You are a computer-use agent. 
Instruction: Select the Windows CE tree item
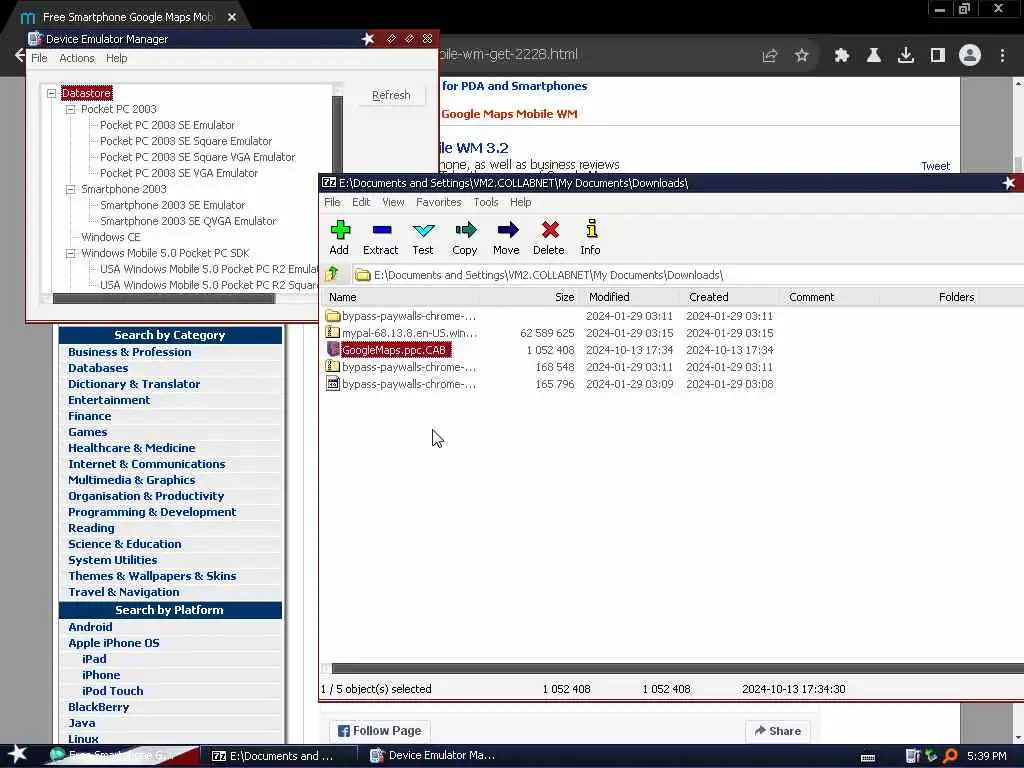(x=110, y=237)
